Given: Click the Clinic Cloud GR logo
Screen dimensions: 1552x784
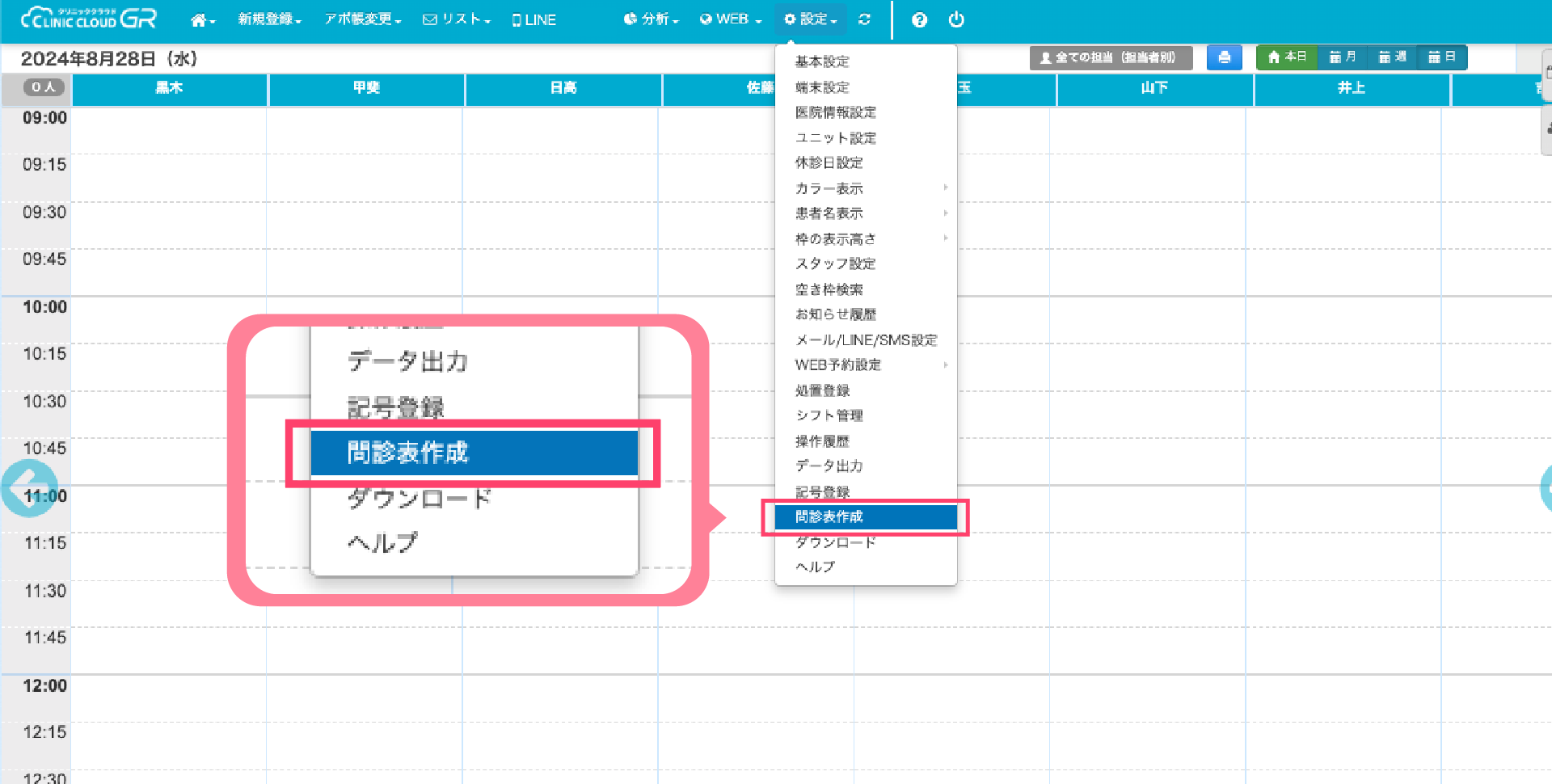Looking at the screenshot, I should pos(88,19).
